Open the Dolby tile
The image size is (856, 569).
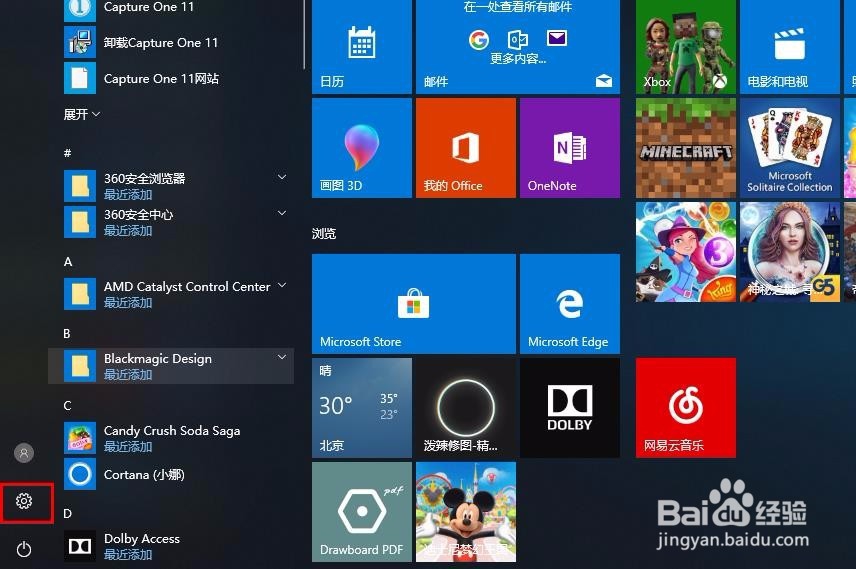point(570,408)
